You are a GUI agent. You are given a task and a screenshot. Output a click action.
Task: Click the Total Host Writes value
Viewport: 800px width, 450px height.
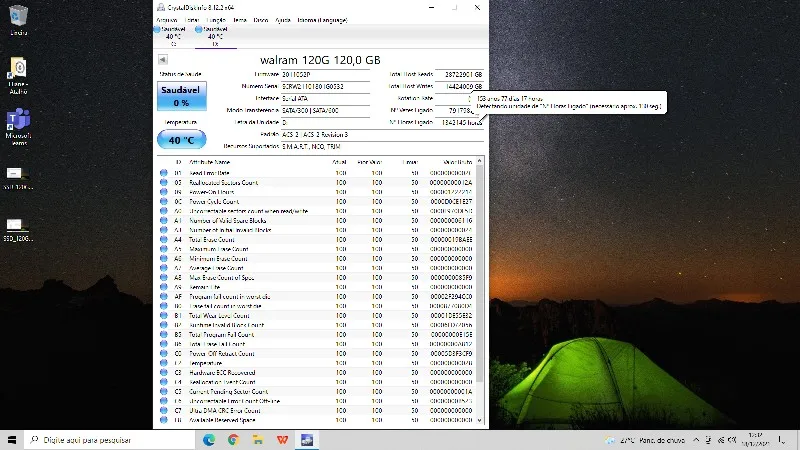click(x=459, y=87)
